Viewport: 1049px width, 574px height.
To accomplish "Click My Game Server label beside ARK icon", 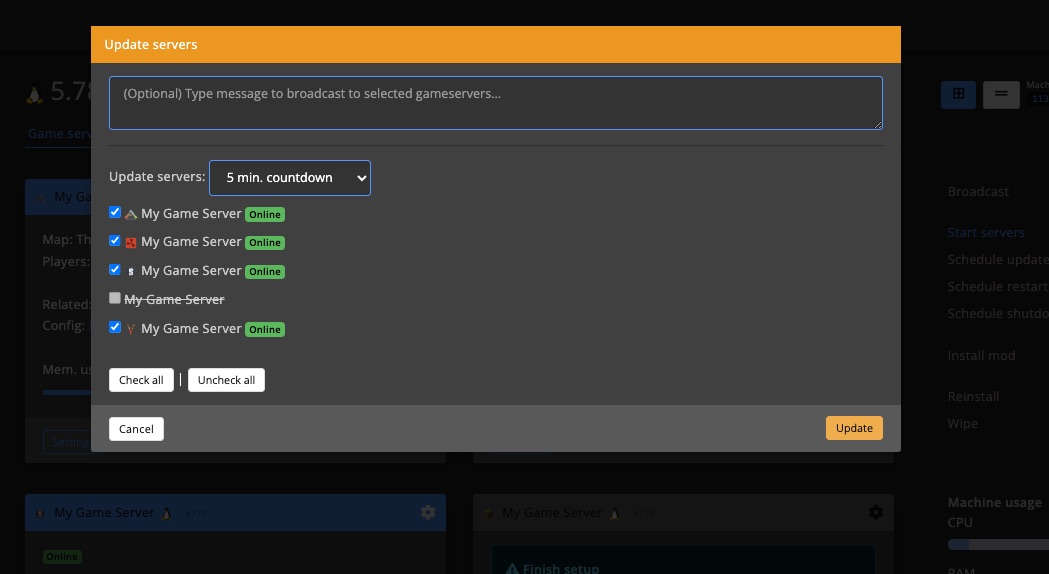I will point(191,214).
